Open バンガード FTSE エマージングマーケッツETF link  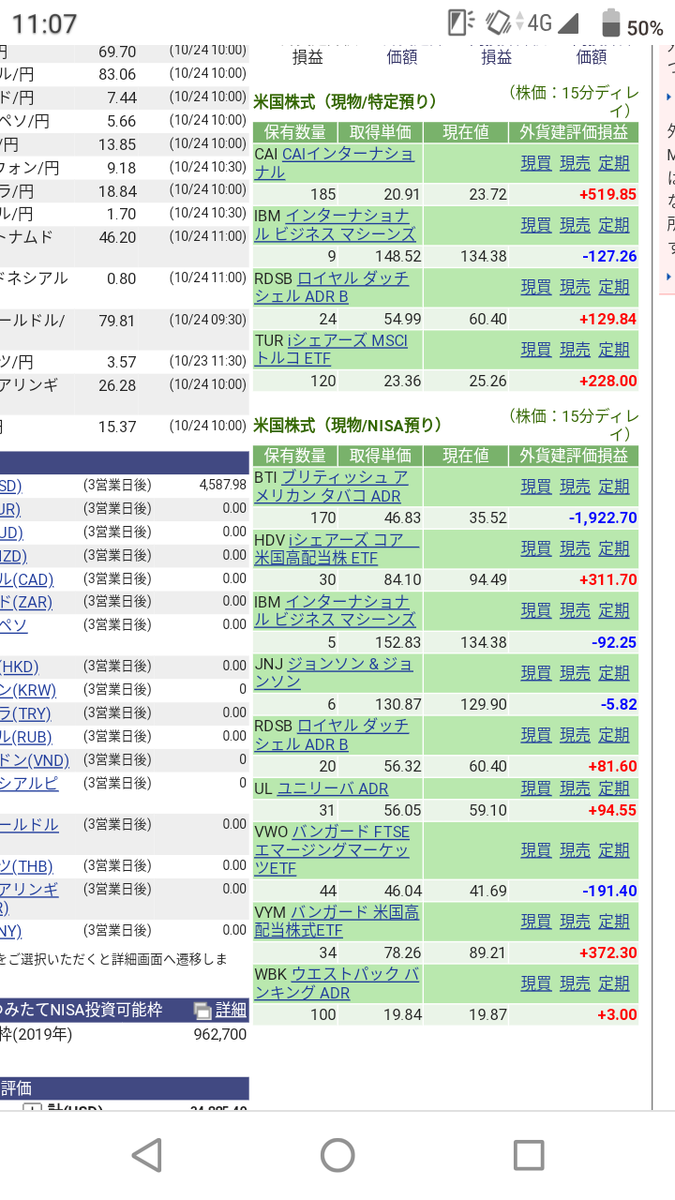(x=333, y=850)
